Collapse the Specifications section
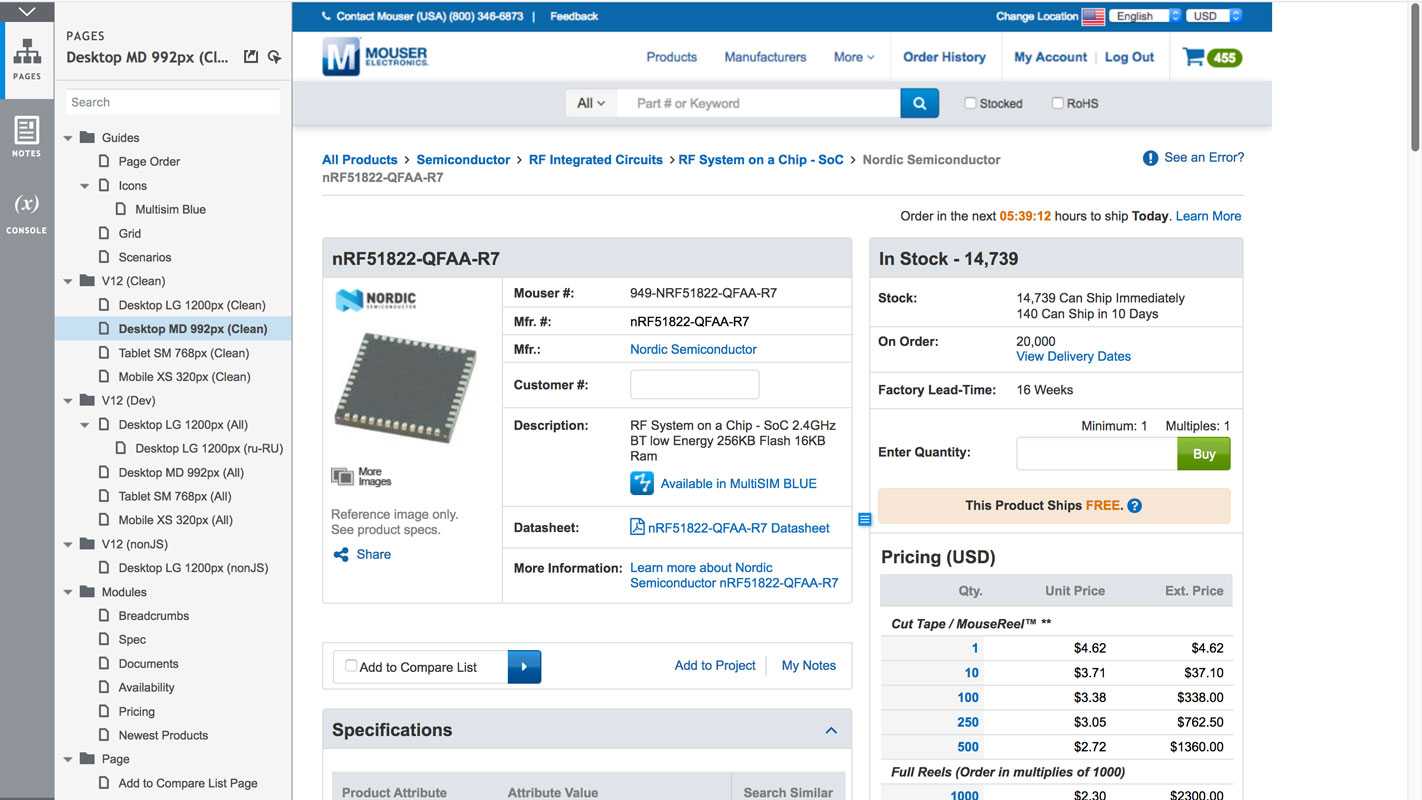This screenshot has width=1422, height=800. point(831,730)
